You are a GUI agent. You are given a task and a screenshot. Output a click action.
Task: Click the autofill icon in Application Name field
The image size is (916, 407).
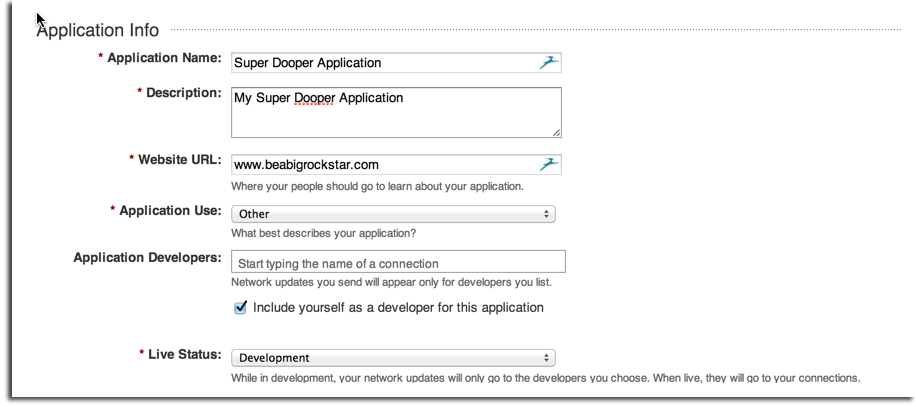click(546, 63)
